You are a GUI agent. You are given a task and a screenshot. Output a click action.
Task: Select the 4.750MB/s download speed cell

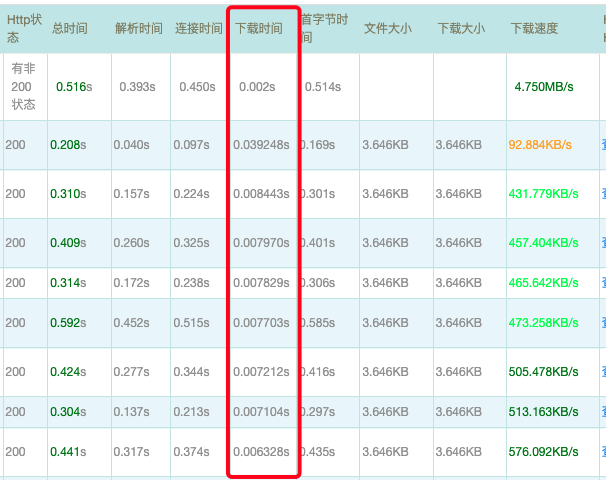tap(543, 87)
